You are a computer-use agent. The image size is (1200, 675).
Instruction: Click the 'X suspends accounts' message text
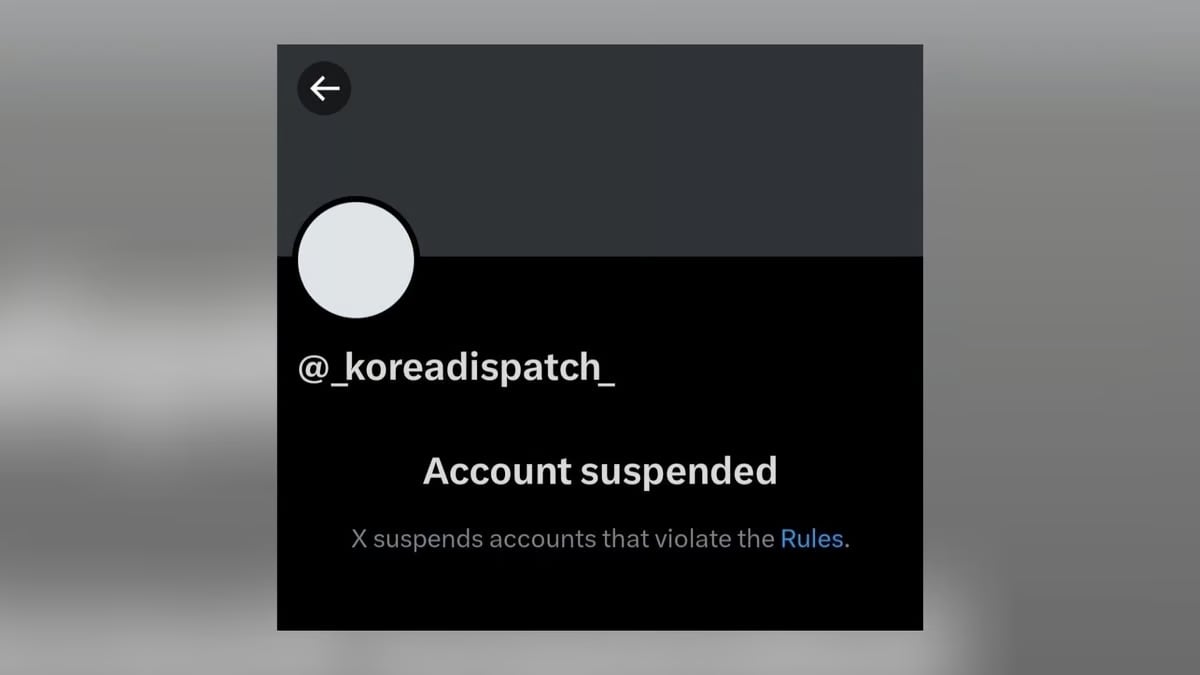600,539
